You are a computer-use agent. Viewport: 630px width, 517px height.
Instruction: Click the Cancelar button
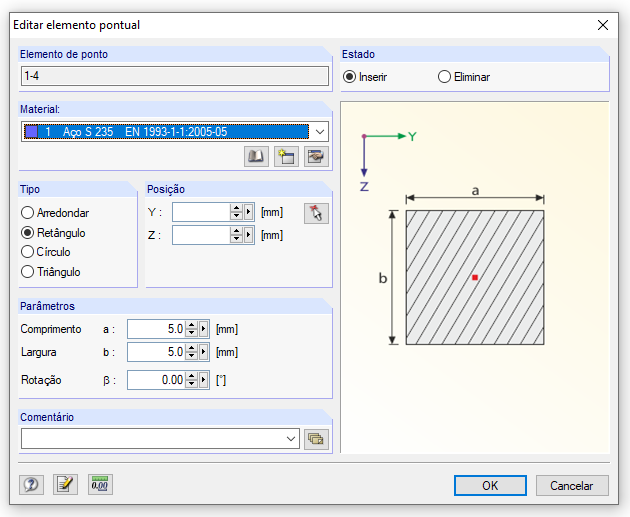(572, 486)
